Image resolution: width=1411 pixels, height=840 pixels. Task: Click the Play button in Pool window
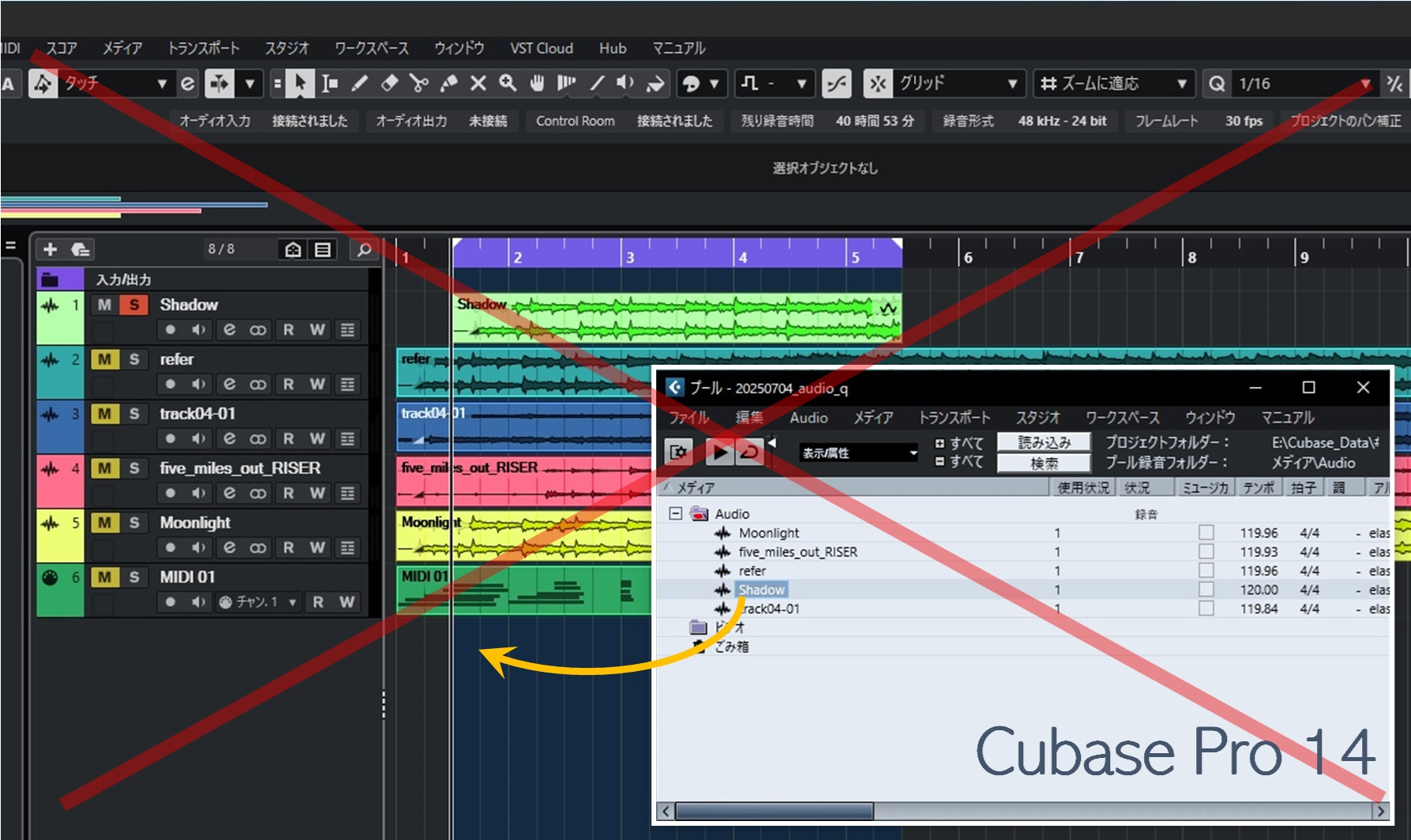(719, 452)
